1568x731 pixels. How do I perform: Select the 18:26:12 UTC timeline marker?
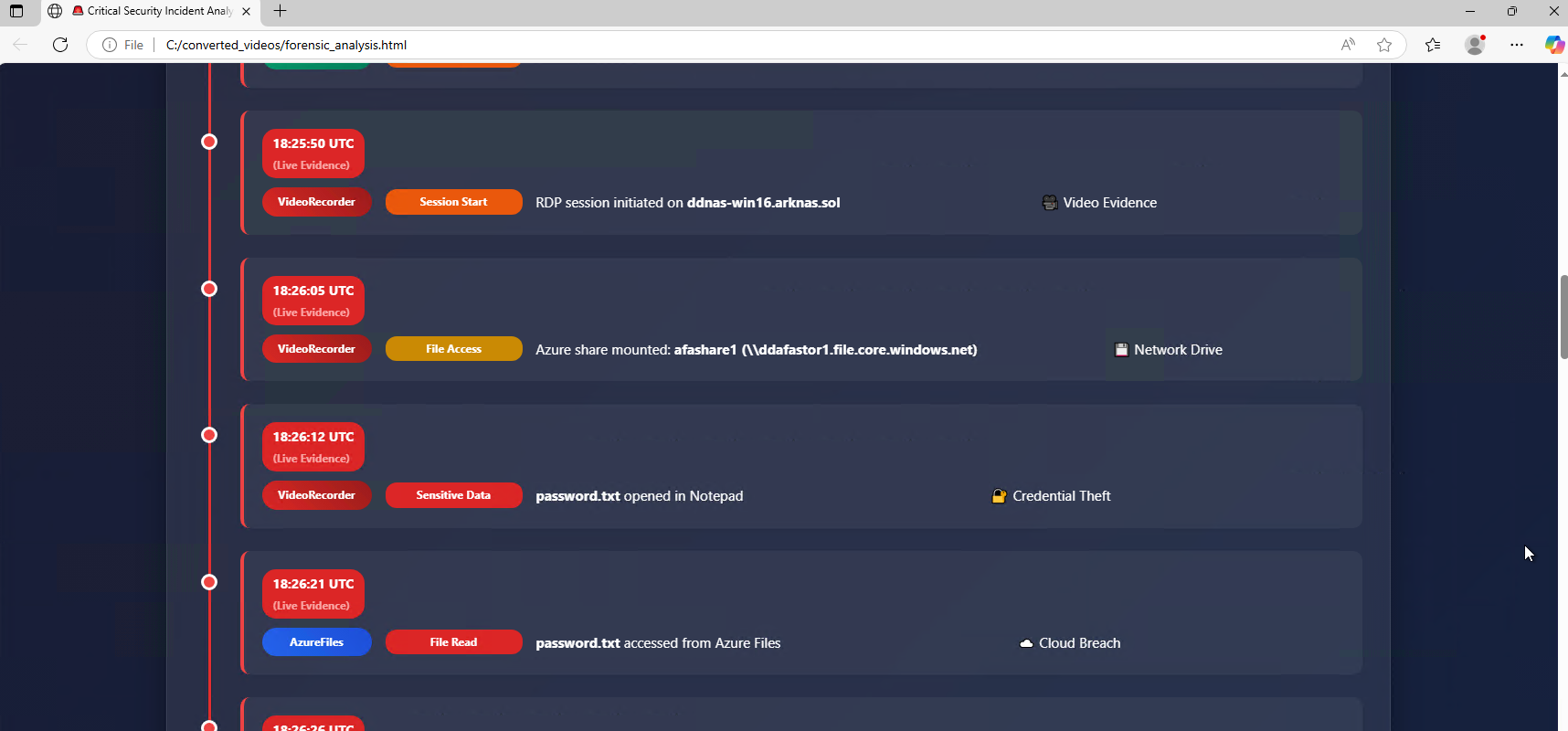point(209,435)
